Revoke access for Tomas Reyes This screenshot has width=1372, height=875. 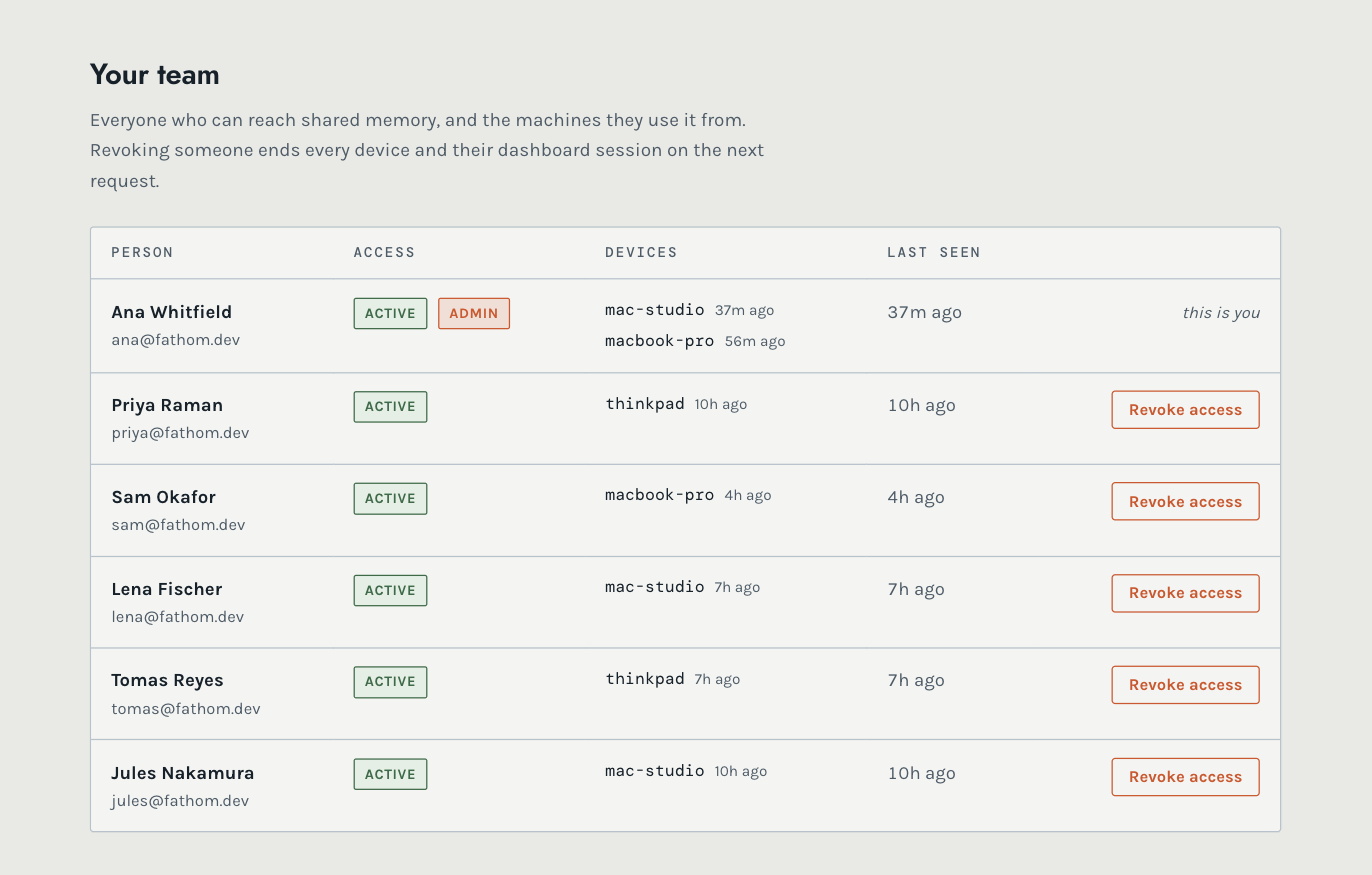click(x=1185, y=685)
